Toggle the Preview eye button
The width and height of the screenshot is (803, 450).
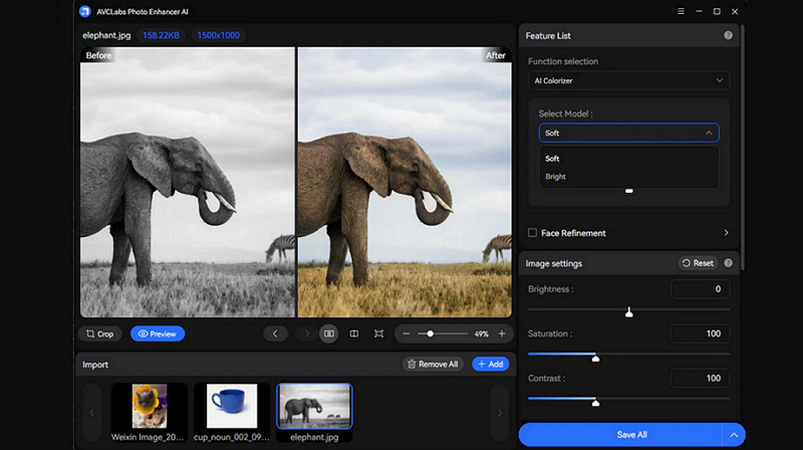(x=157, y=334)
